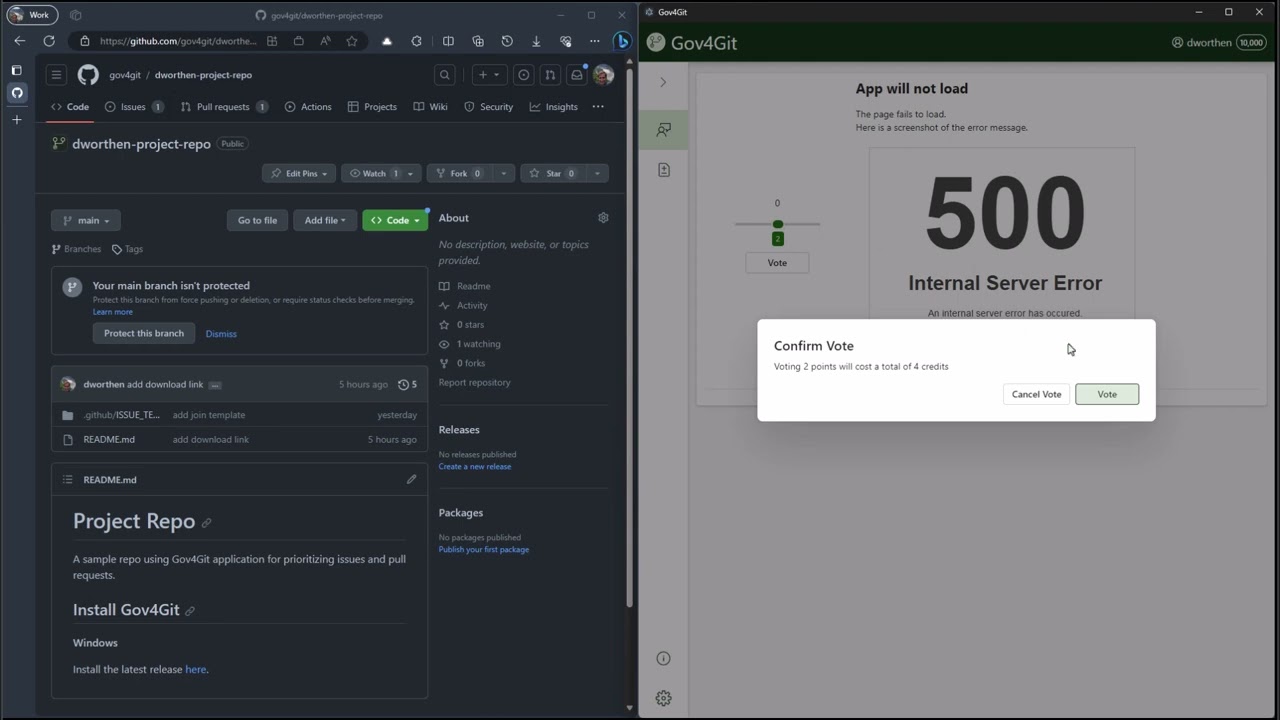Edit README with the pencil icon
Screen dimensions: 1280x720
tap(411, 479)
